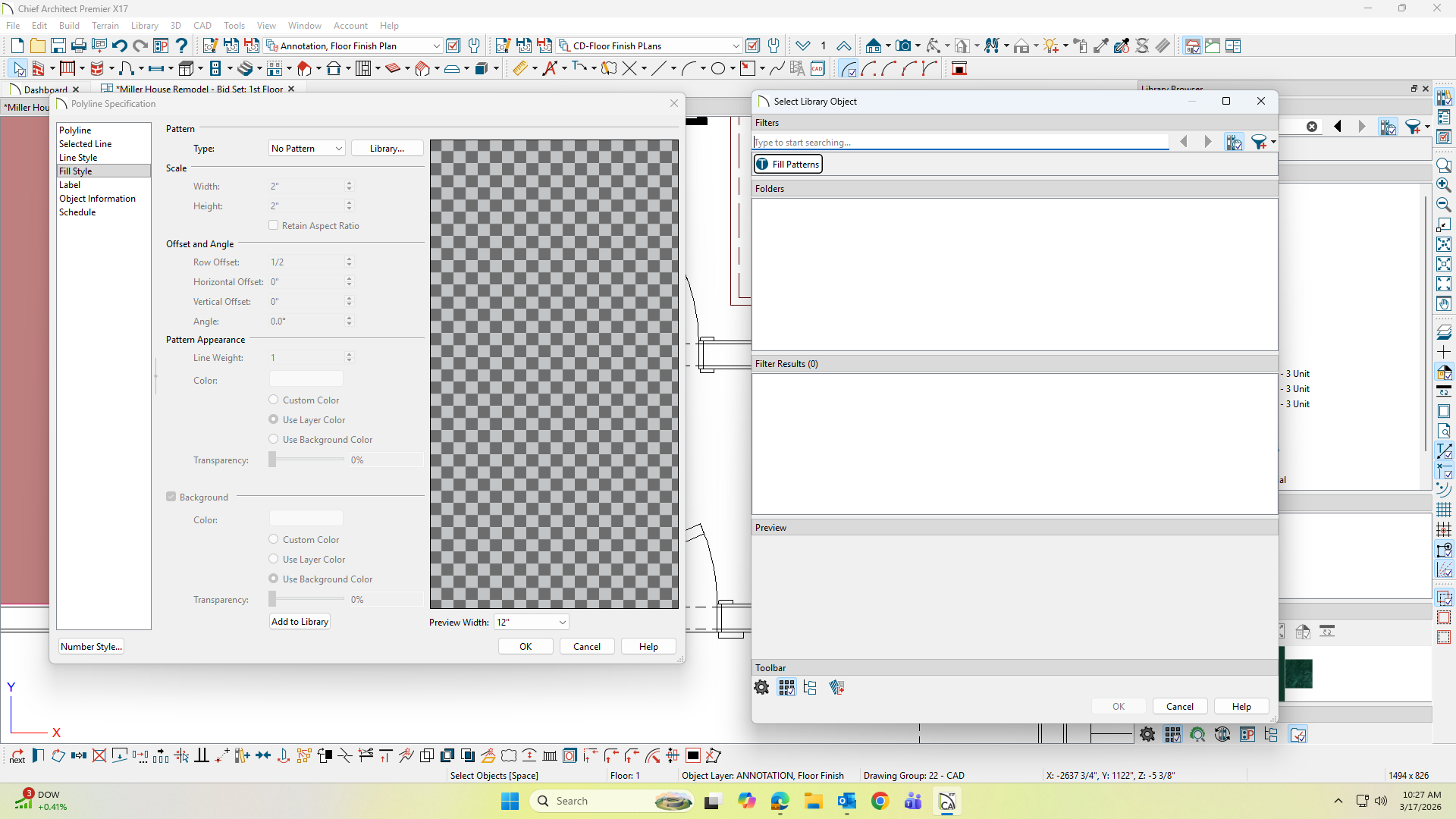This screenshot has width=1456, height=819.
Task: Click the Save floppy disk icon
Action: [x=58, y=46]
